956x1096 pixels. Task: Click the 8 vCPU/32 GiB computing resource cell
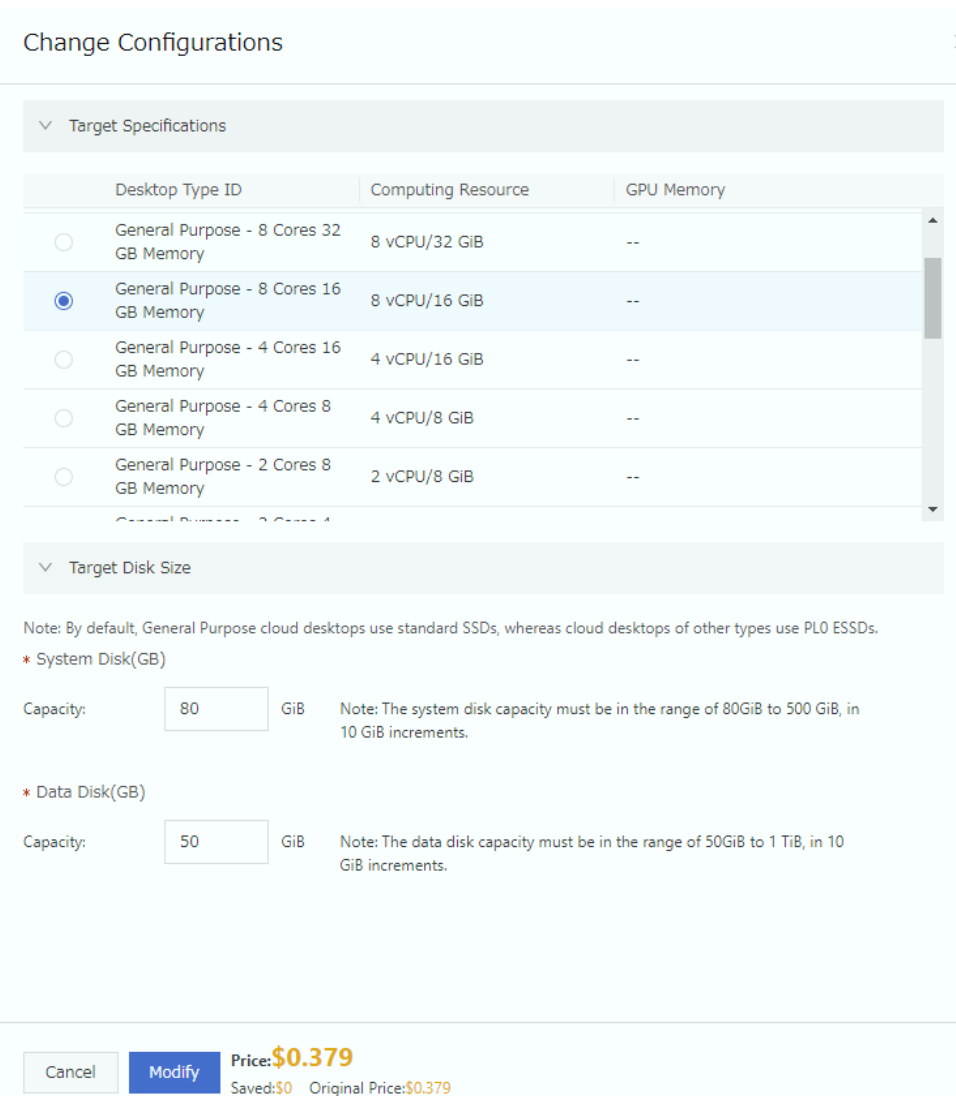[x=427, y=242]
